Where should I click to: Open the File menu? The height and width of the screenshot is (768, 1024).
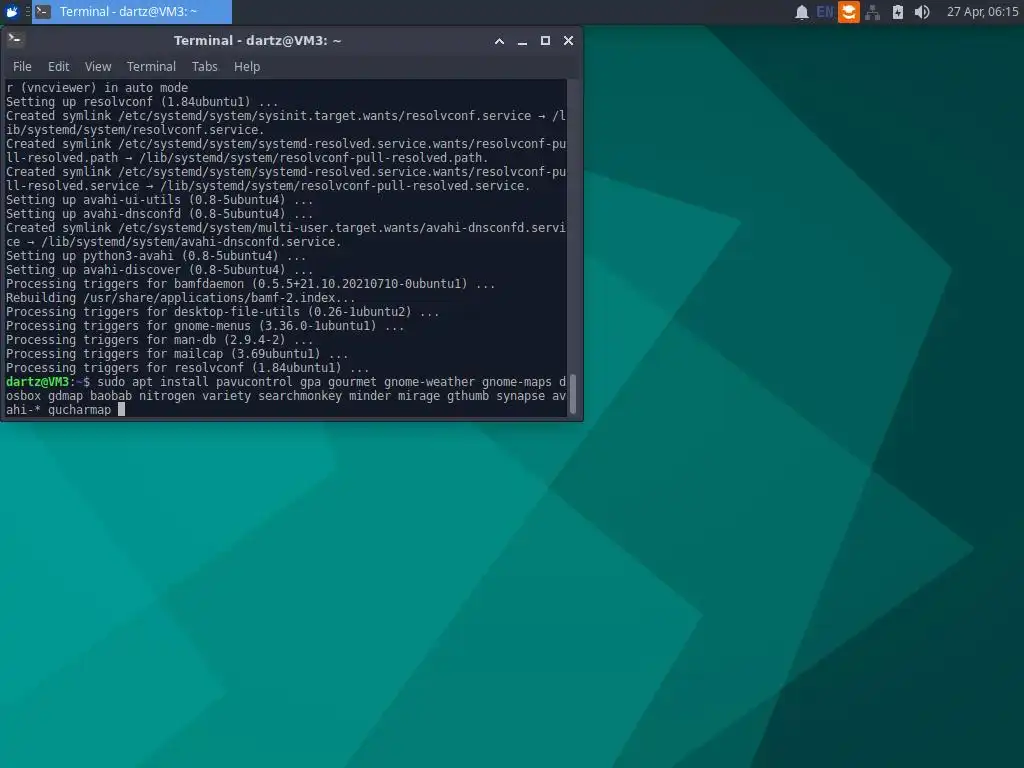[22, 67]
